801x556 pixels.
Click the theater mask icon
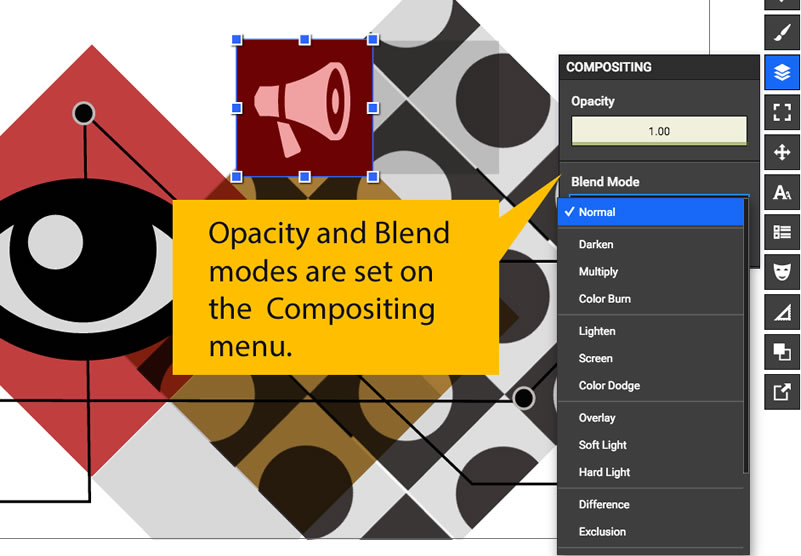(x=781, y=272)
